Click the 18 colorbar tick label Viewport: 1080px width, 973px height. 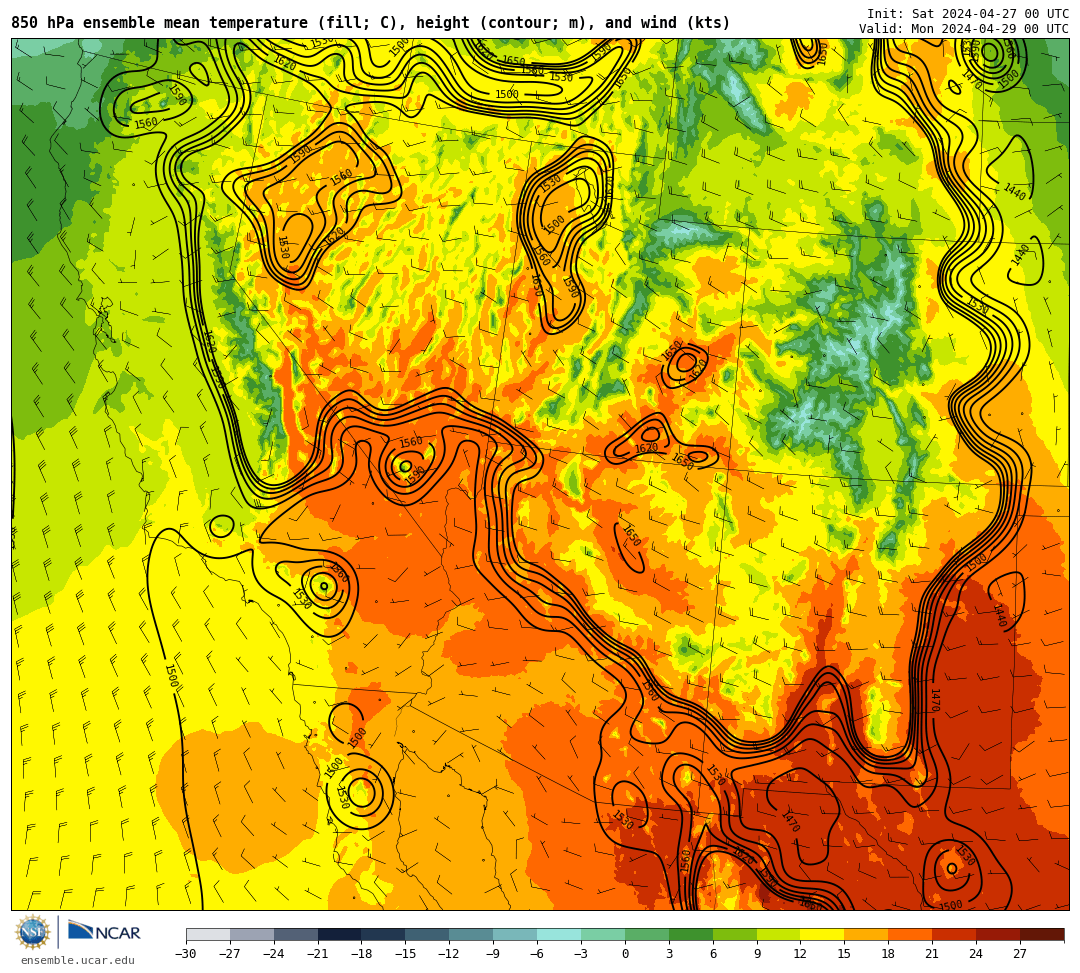889,954
